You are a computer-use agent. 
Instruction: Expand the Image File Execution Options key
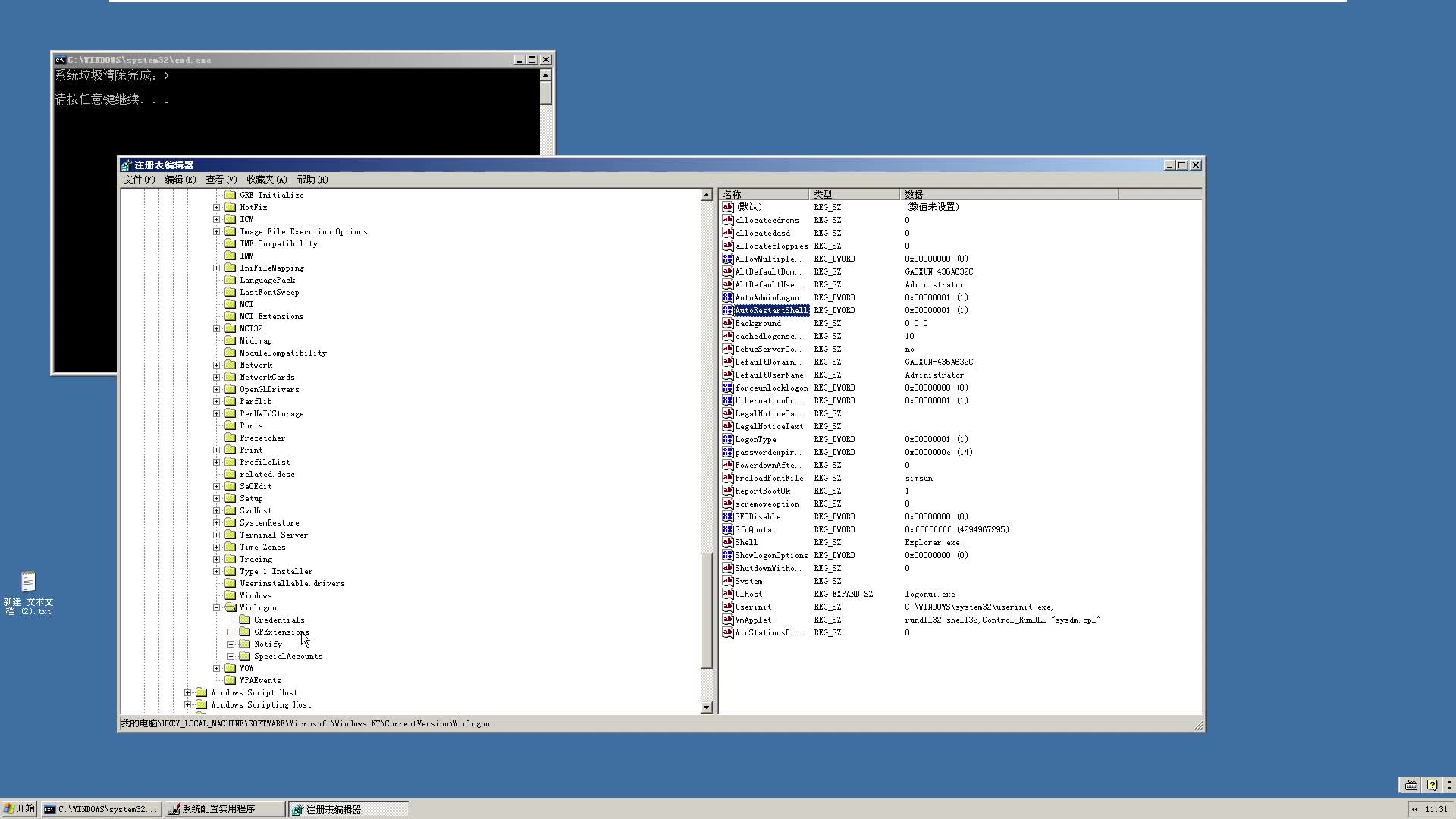pyautogui.click(x=217, y=231)
